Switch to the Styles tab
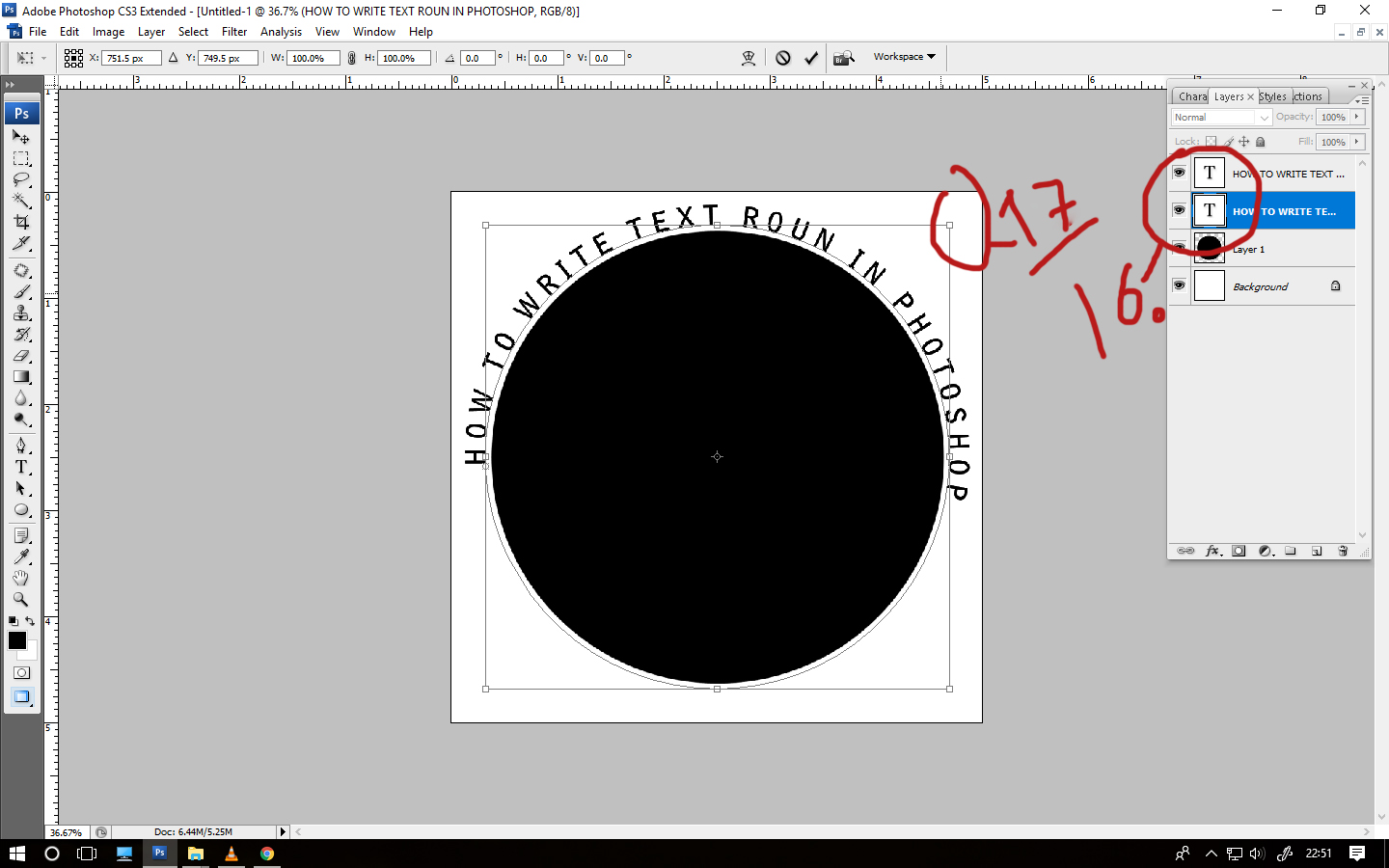 [1271, 95]
